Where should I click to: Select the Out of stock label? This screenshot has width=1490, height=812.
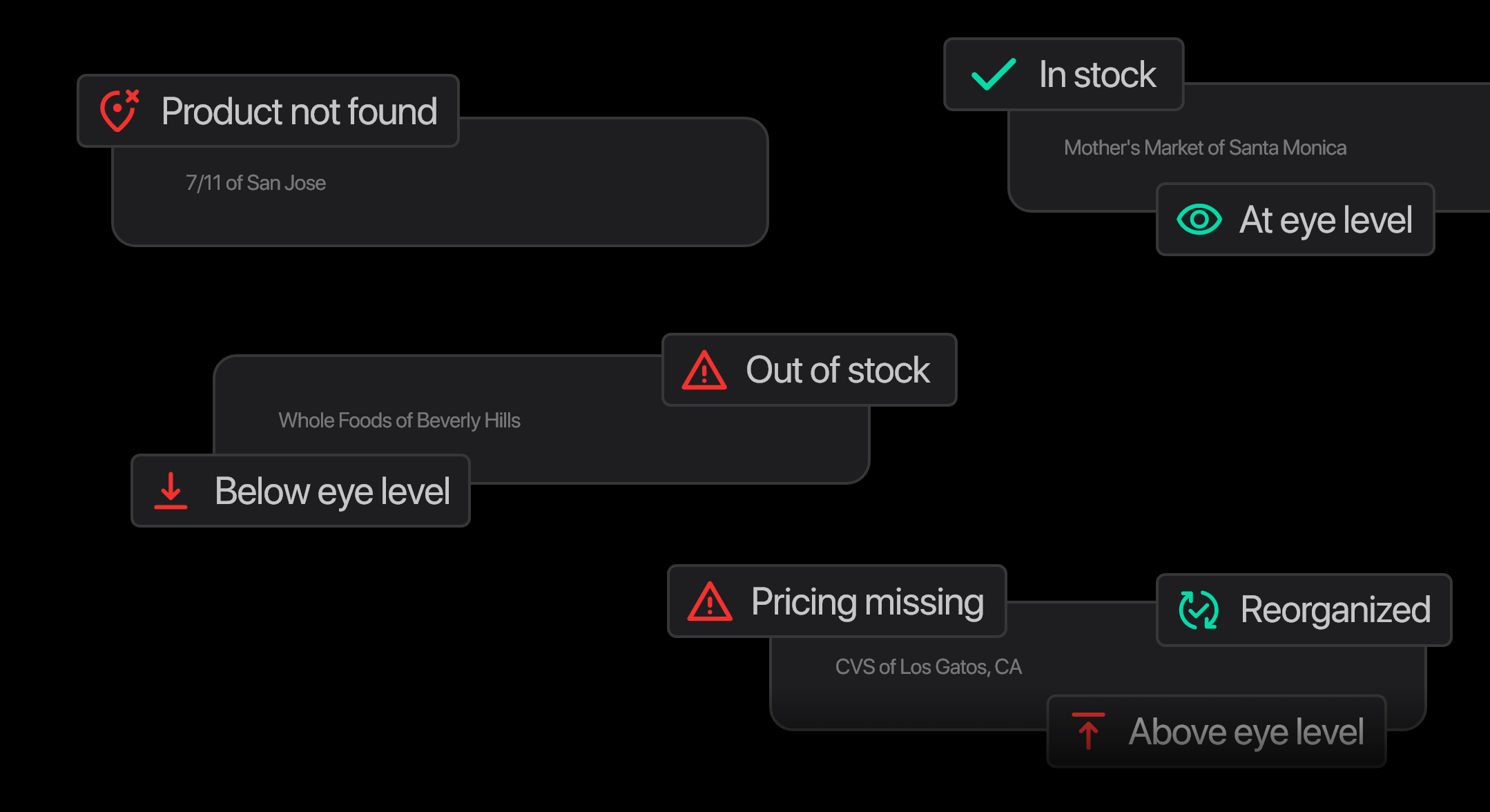pyautogui.click(x=838, y=370)
